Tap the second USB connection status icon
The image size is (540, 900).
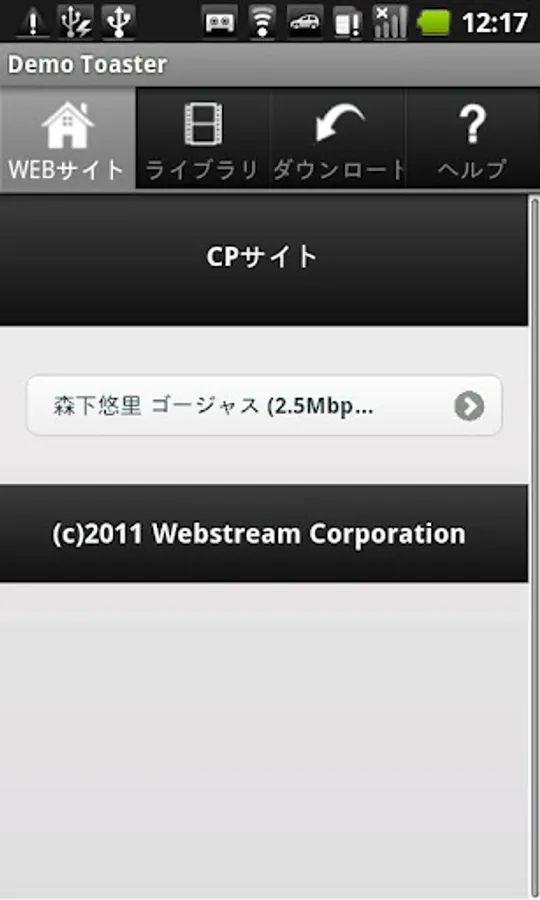point(118,22)
